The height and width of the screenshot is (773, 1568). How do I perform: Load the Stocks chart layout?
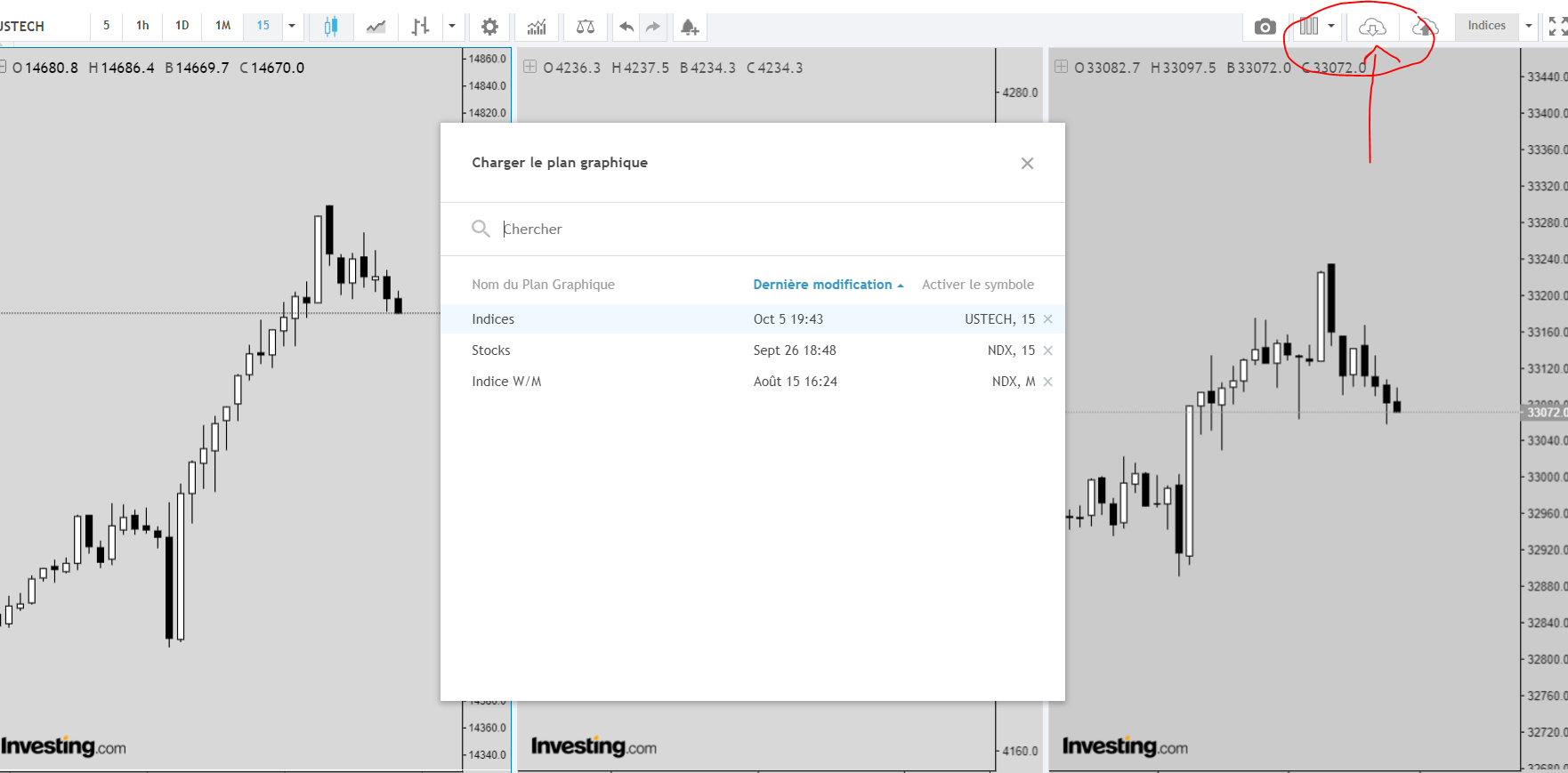491,350
